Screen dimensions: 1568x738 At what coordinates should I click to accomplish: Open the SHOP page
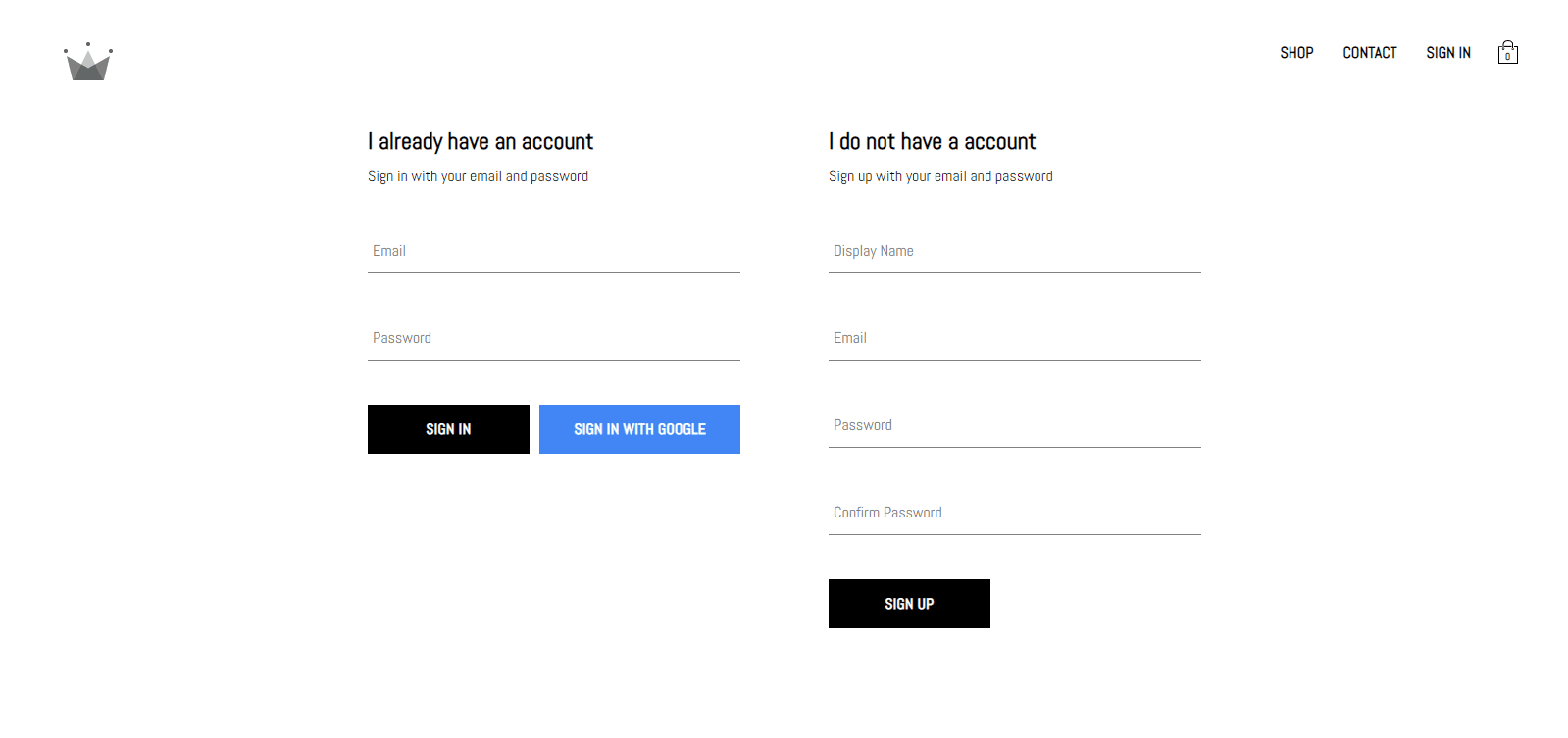1296,53
